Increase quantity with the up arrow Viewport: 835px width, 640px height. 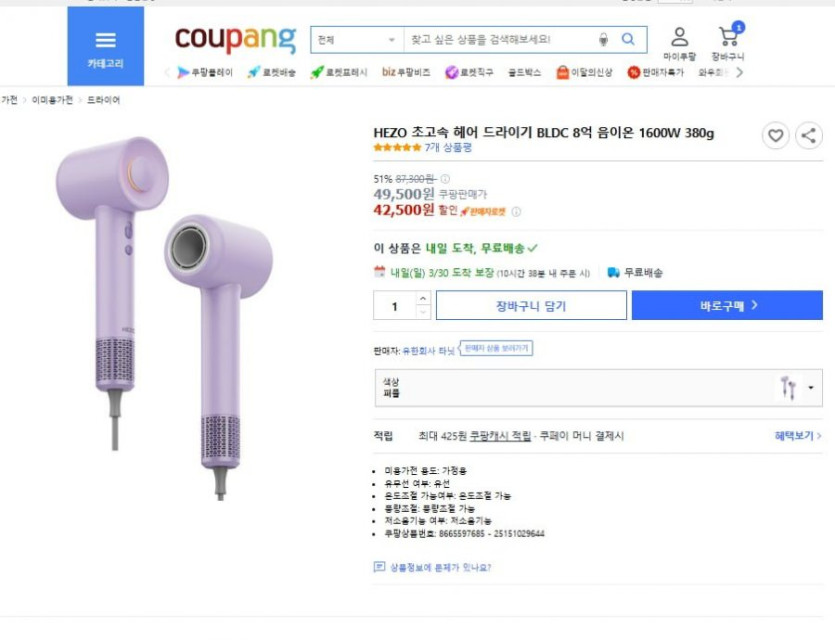[423, 299]
